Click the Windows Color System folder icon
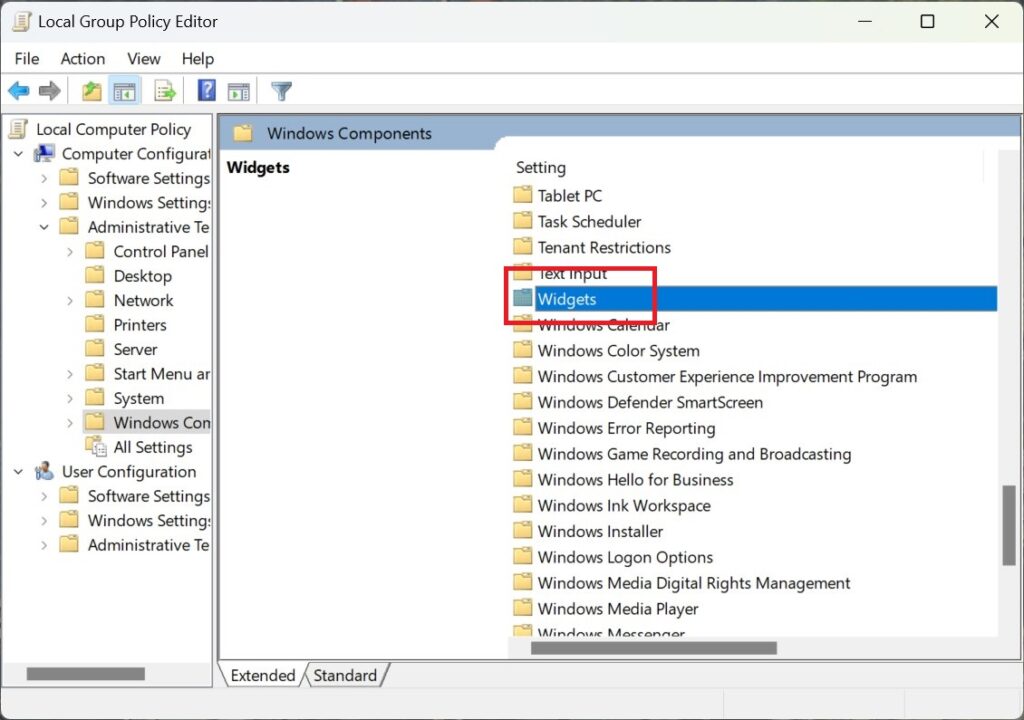Screen dimensions: 1024x720 pos(522,350)
